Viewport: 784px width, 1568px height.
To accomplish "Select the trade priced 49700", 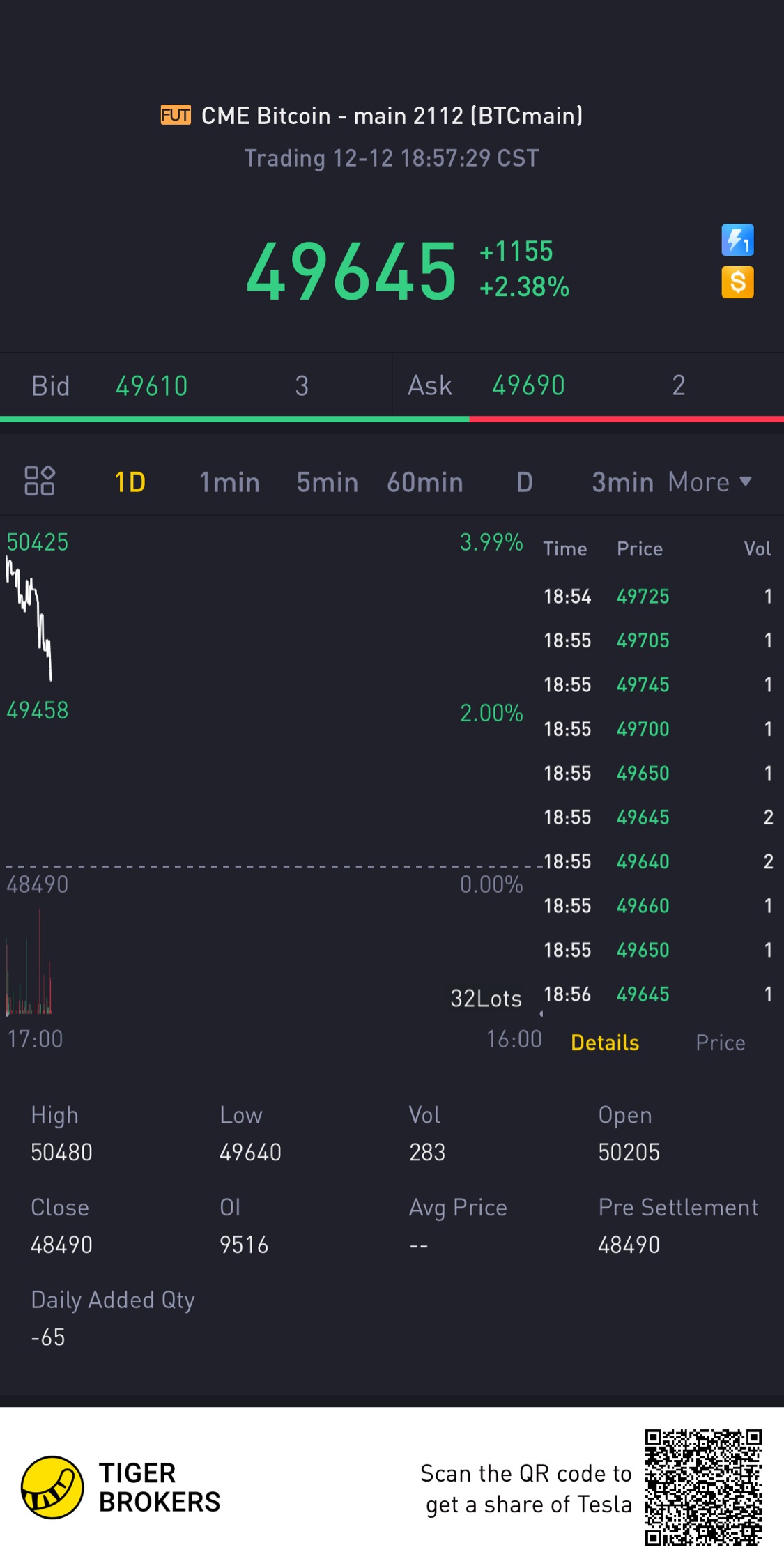I will 657,729.
